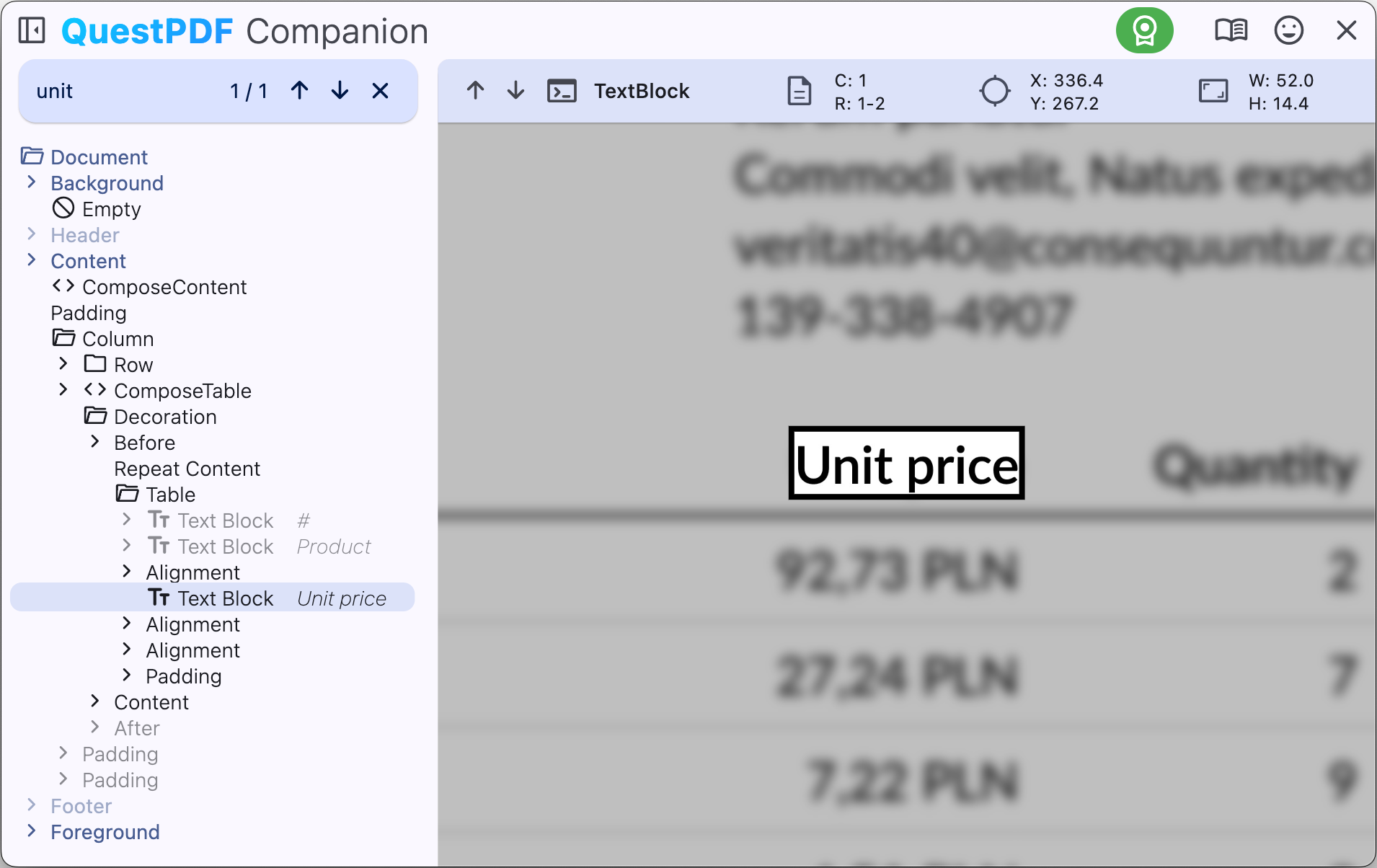Go to next search result

click(340, 91)
